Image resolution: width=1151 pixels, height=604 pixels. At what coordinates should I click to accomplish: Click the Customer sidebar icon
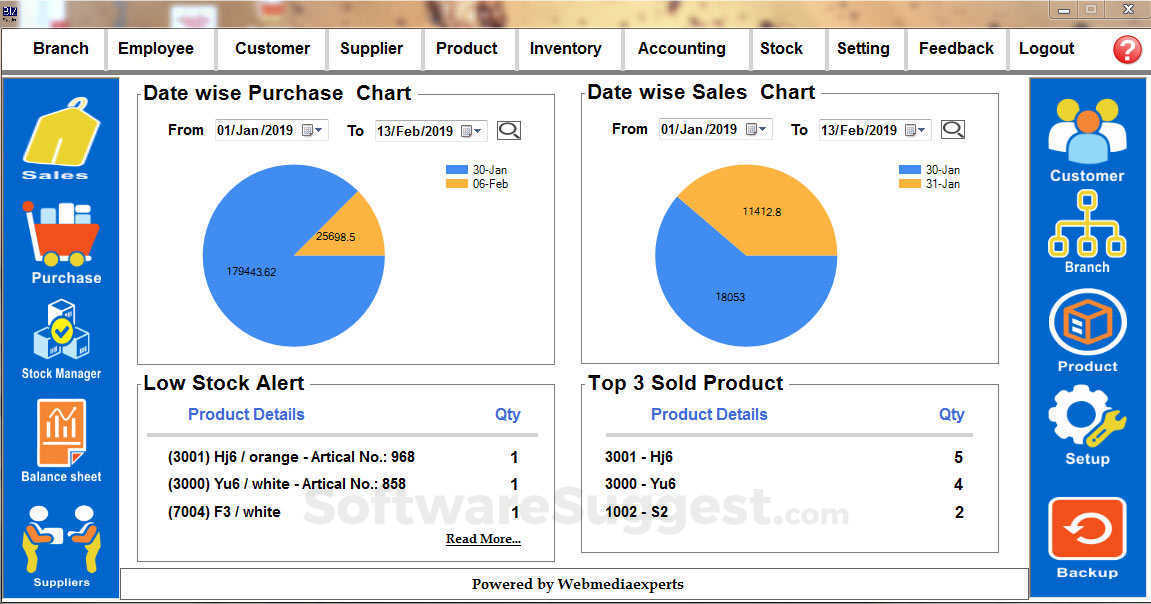click(1087, 132)
